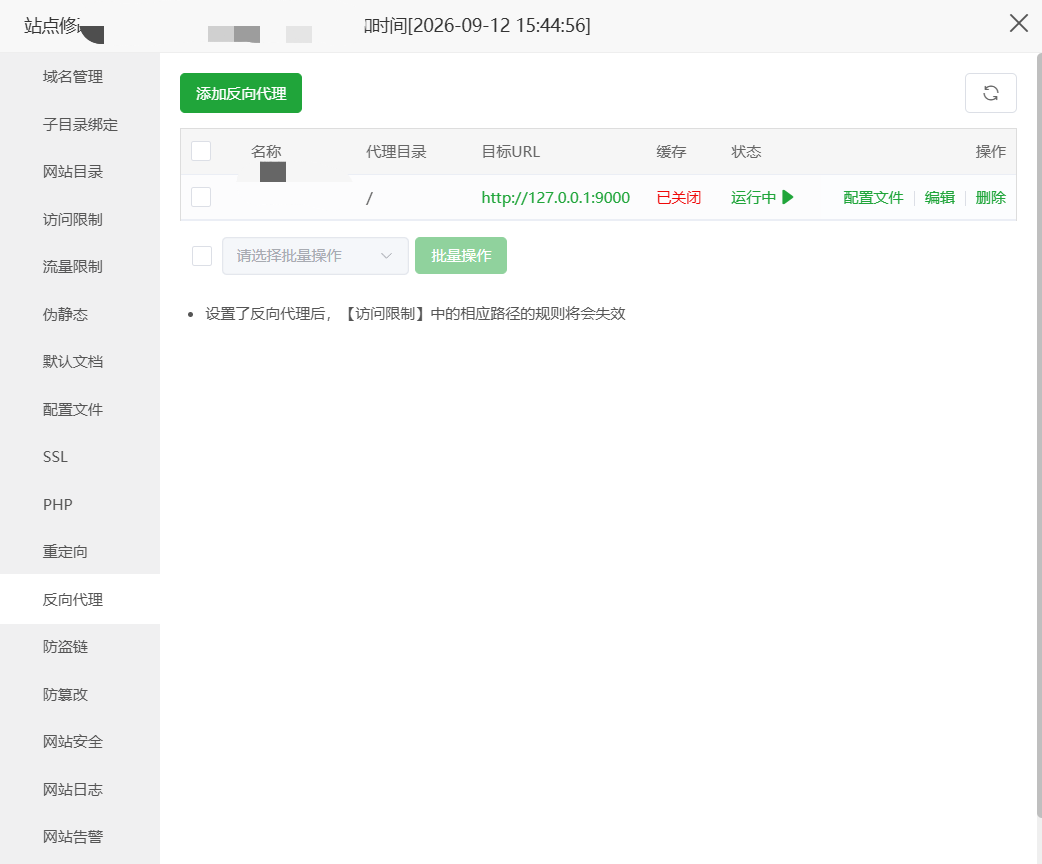
Task: Open the 伪静态 sidebar tab
Action: click(x=80, y=314)
